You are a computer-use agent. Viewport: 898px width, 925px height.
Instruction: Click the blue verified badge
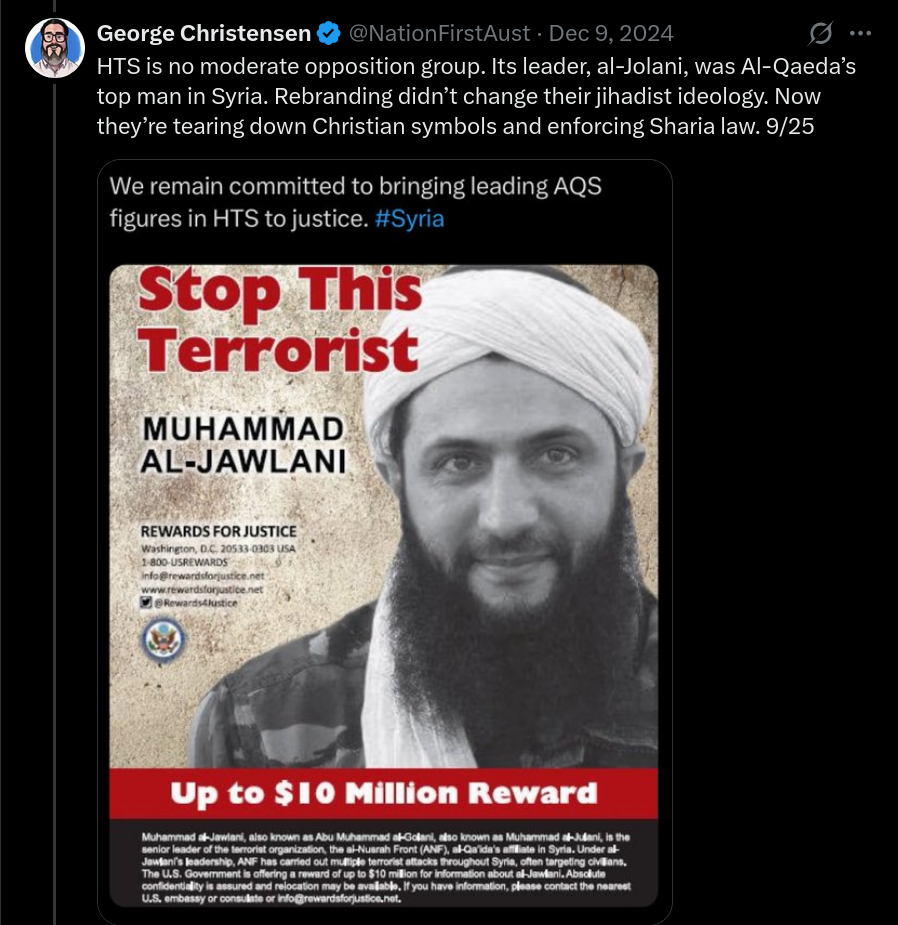[329, 34]
